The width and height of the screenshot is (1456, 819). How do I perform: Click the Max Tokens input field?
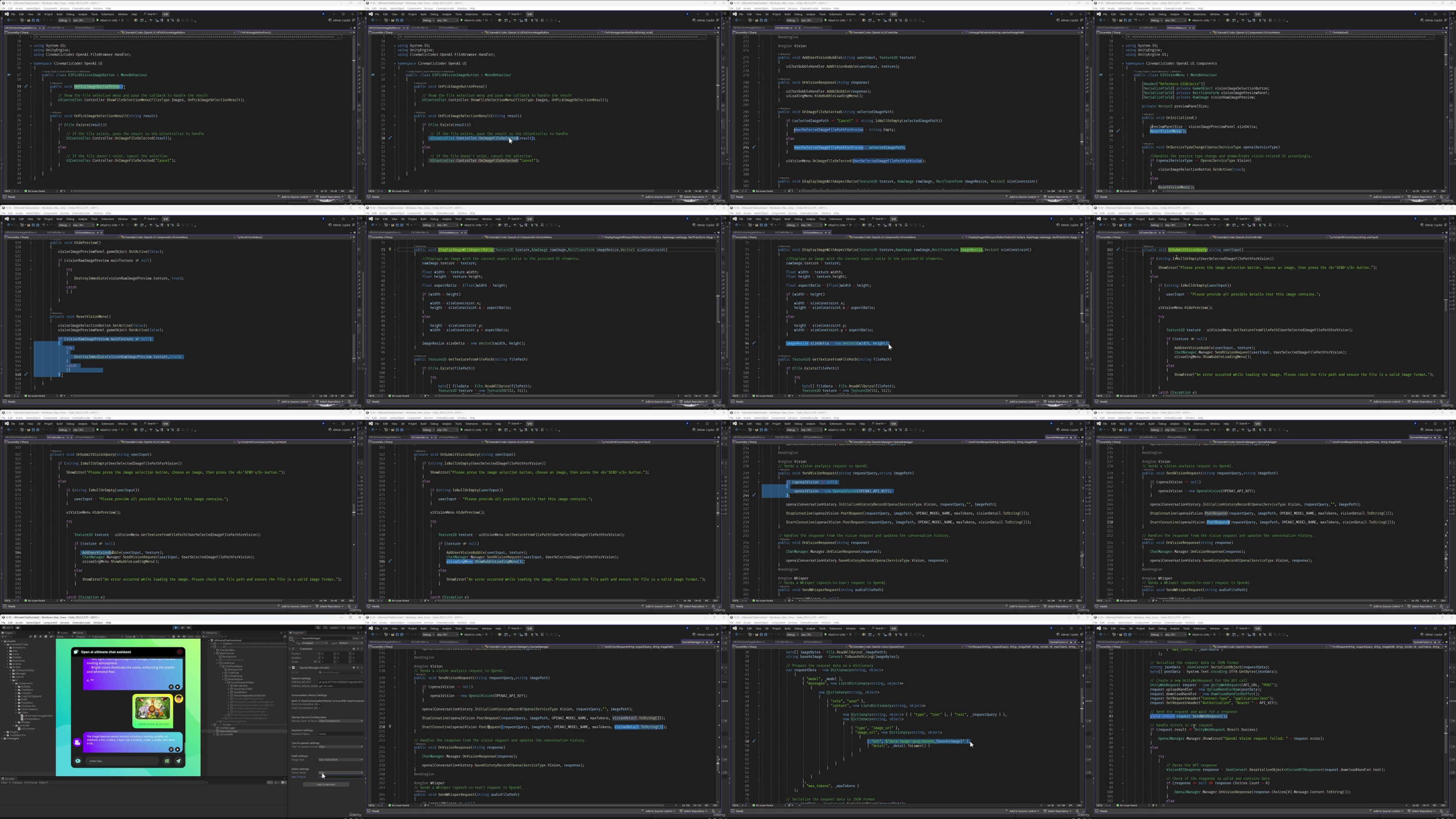(341, 777)
